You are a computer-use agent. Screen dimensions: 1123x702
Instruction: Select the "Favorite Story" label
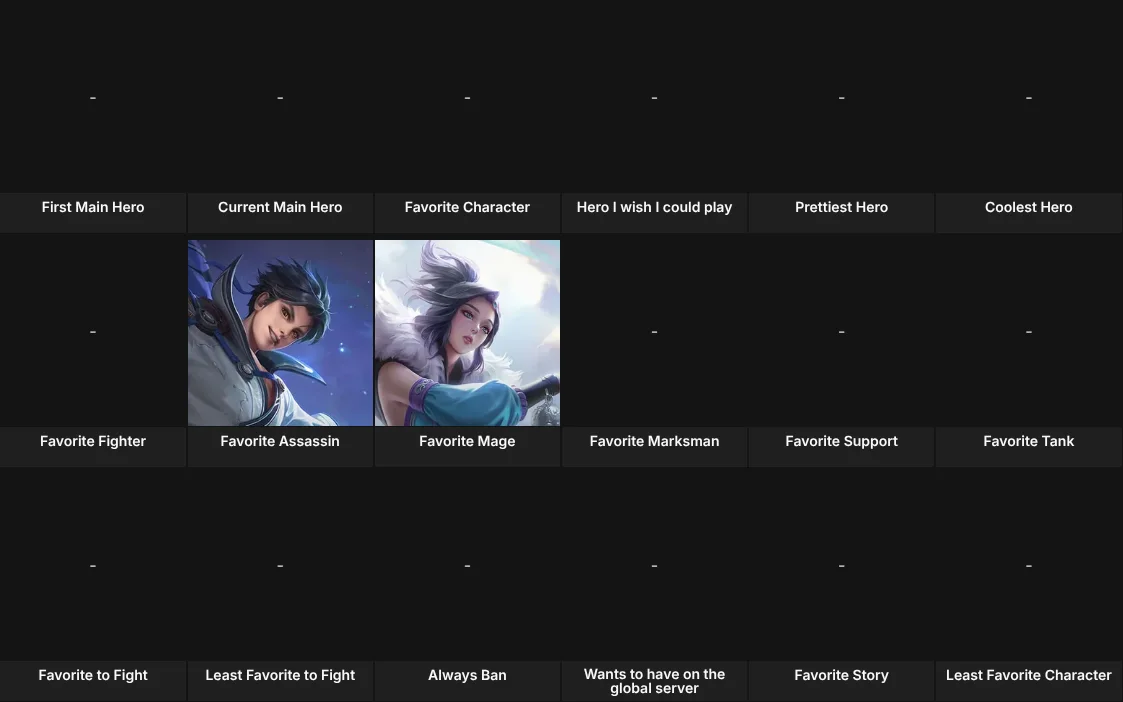click(x=842, y=675)
